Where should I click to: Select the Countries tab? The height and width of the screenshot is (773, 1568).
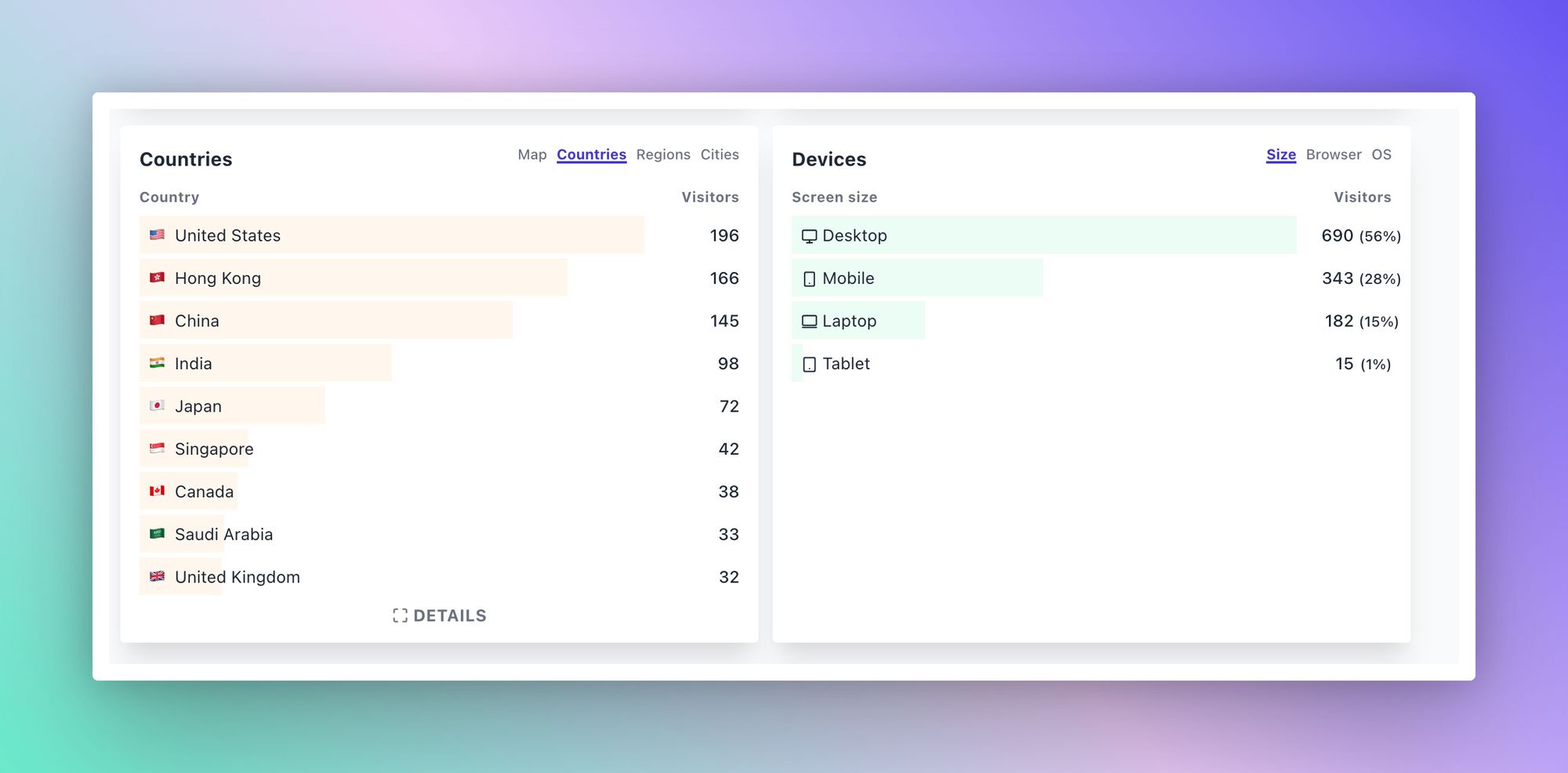[x=591, y=154]
